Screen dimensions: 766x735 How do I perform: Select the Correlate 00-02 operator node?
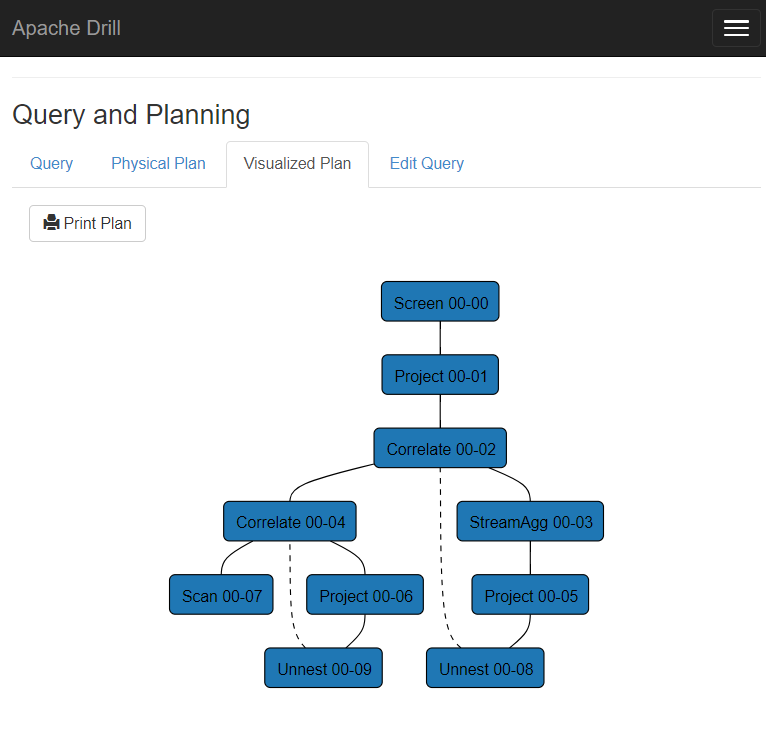pos(440,449)
